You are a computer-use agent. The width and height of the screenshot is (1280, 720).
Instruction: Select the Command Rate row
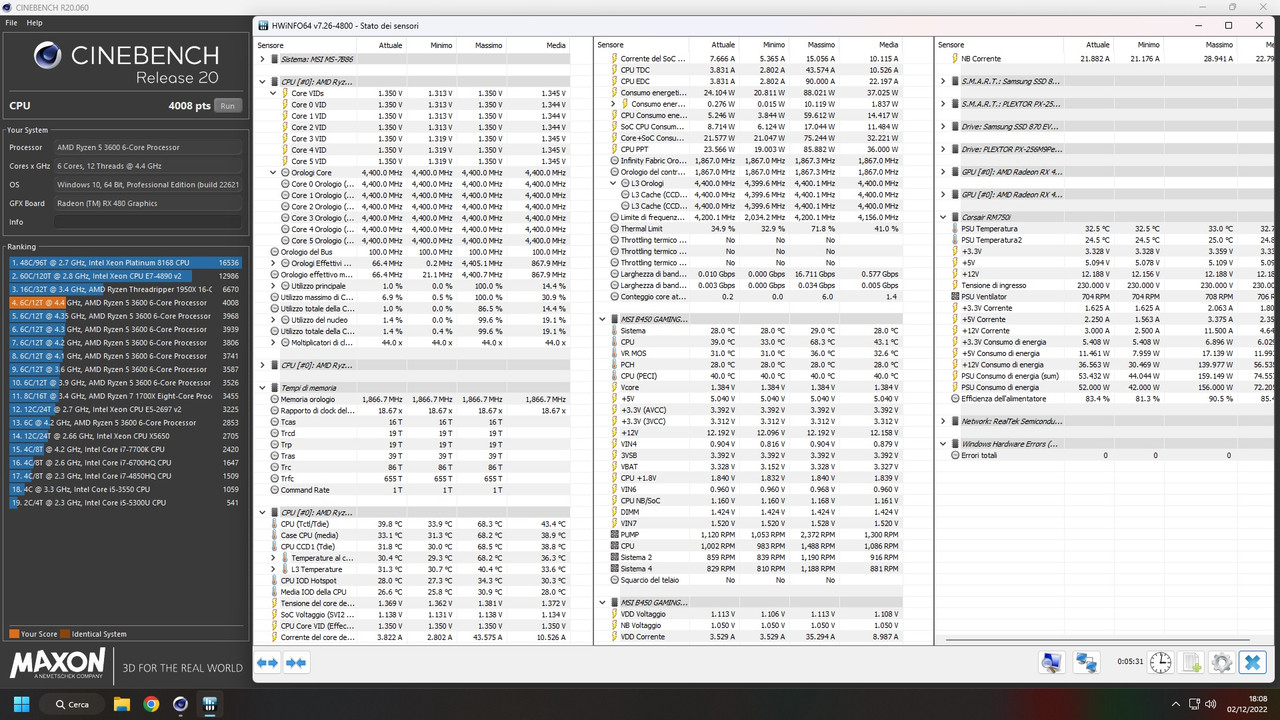(413, 490)
